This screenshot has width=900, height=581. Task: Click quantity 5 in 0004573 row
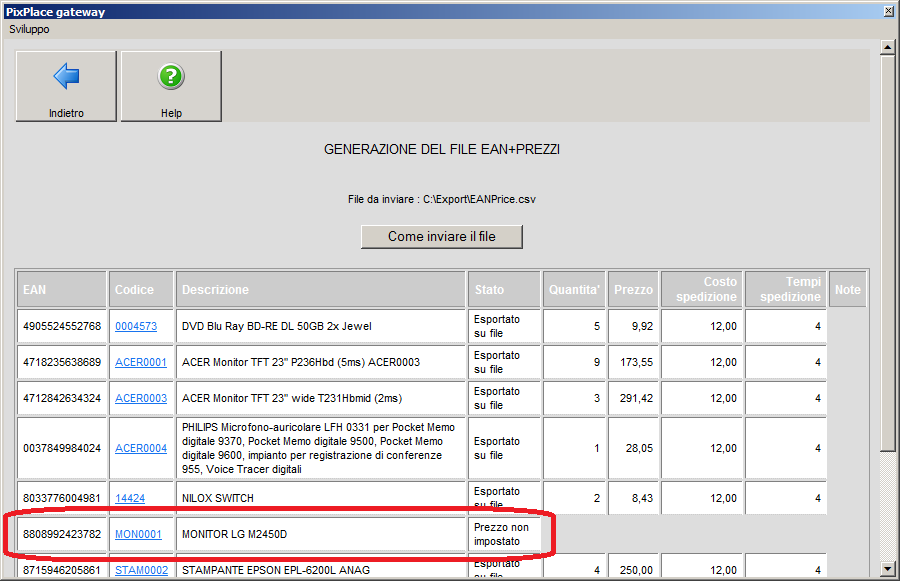pyautogui.click(x=596, y=326)
